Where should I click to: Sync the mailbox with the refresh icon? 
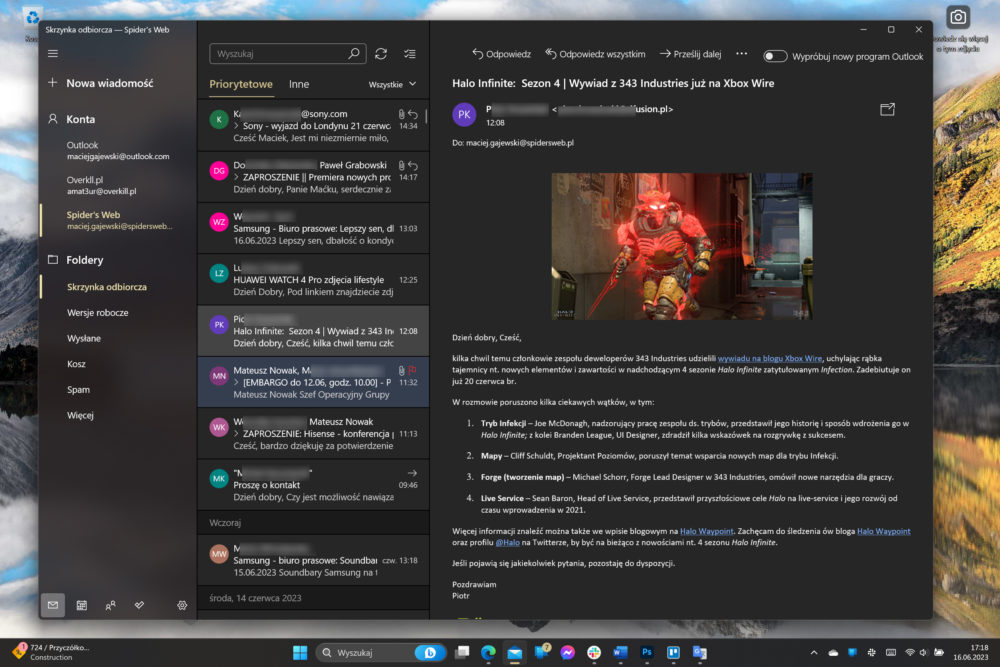coord(381,54)
